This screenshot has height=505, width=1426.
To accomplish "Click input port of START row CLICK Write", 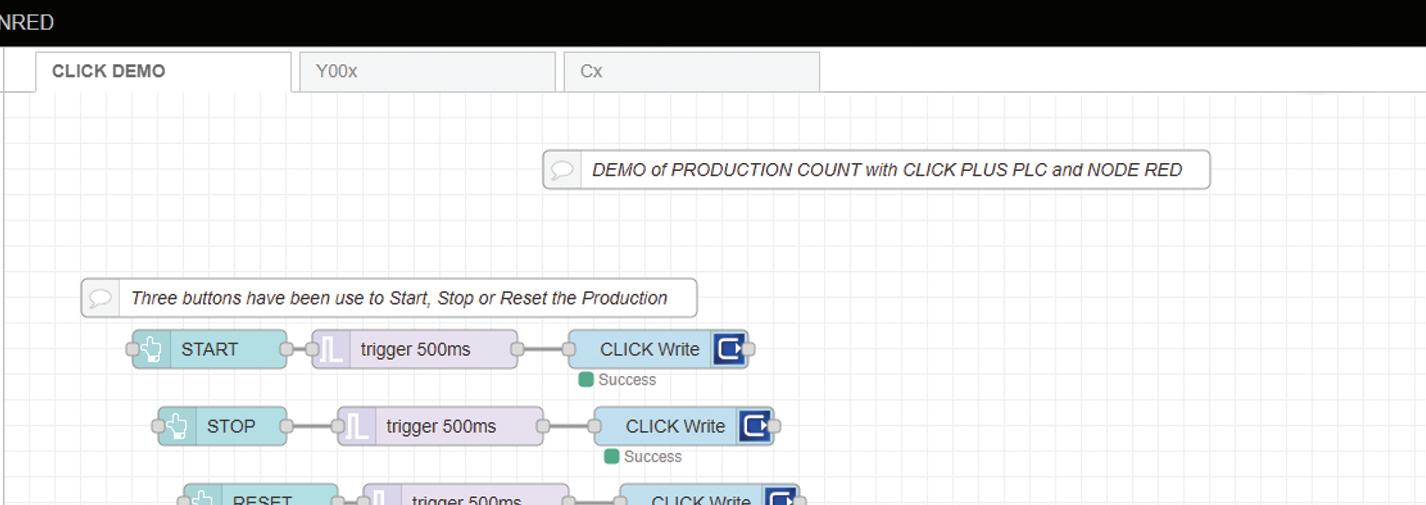I will tap(569, 349).
